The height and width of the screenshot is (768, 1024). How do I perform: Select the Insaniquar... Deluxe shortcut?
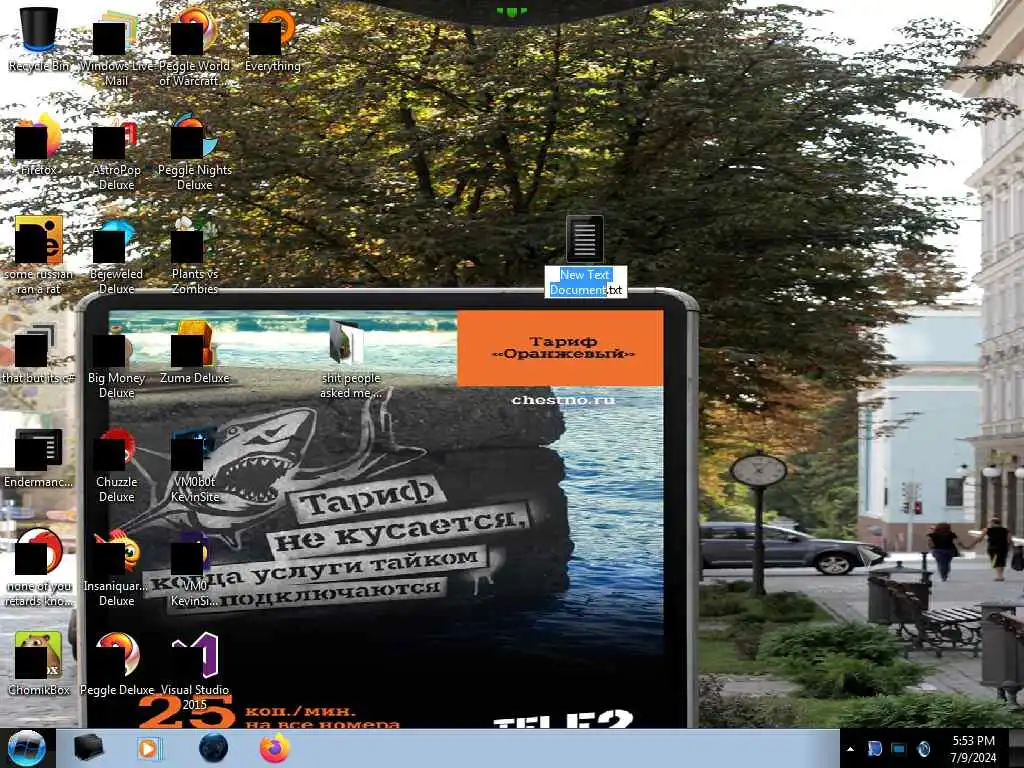click(x=116, y=566)
